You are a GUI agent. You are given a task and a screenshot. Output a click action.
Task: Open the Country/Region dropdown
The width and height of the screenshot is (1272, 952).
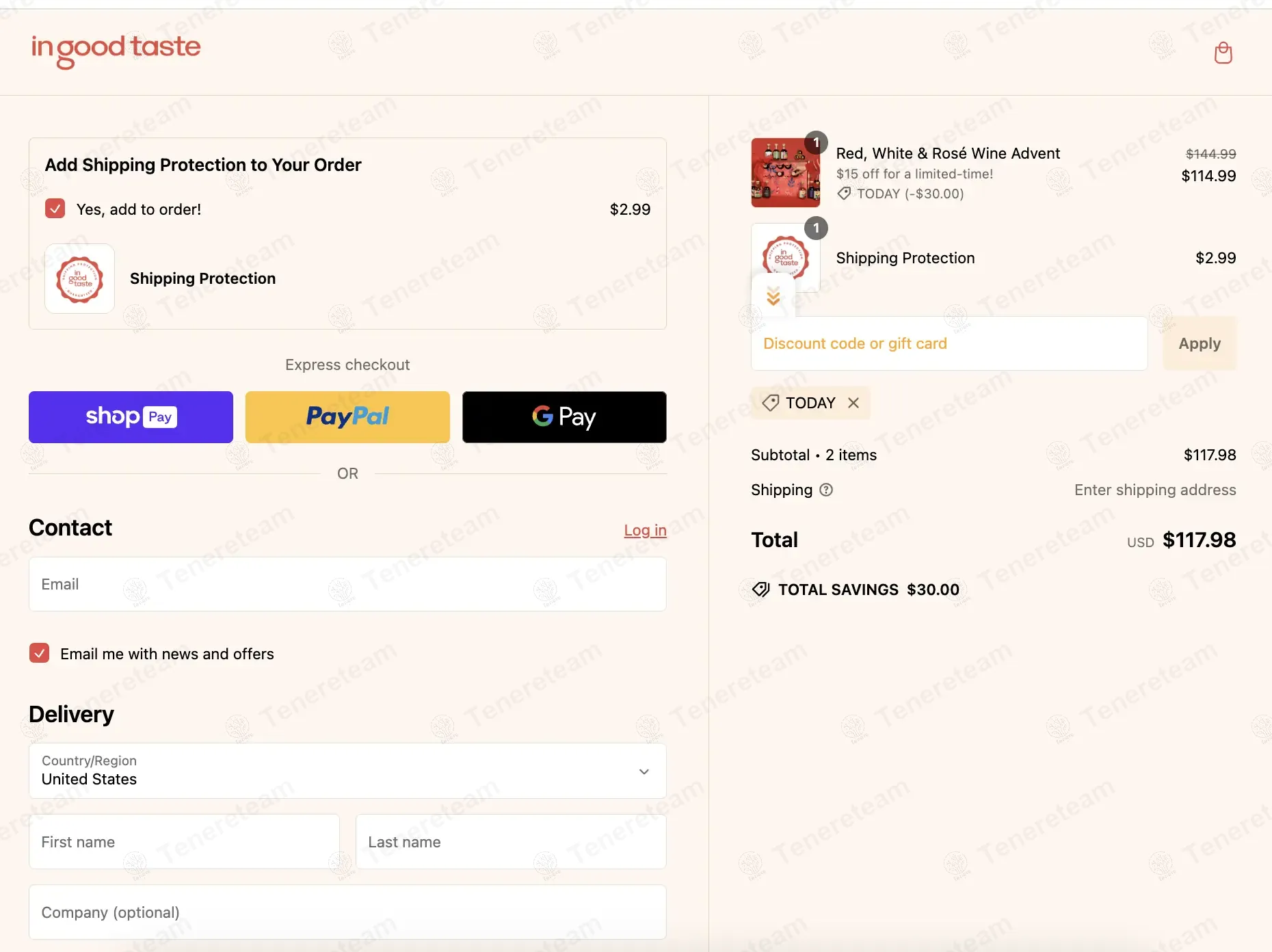click(347, 771)
